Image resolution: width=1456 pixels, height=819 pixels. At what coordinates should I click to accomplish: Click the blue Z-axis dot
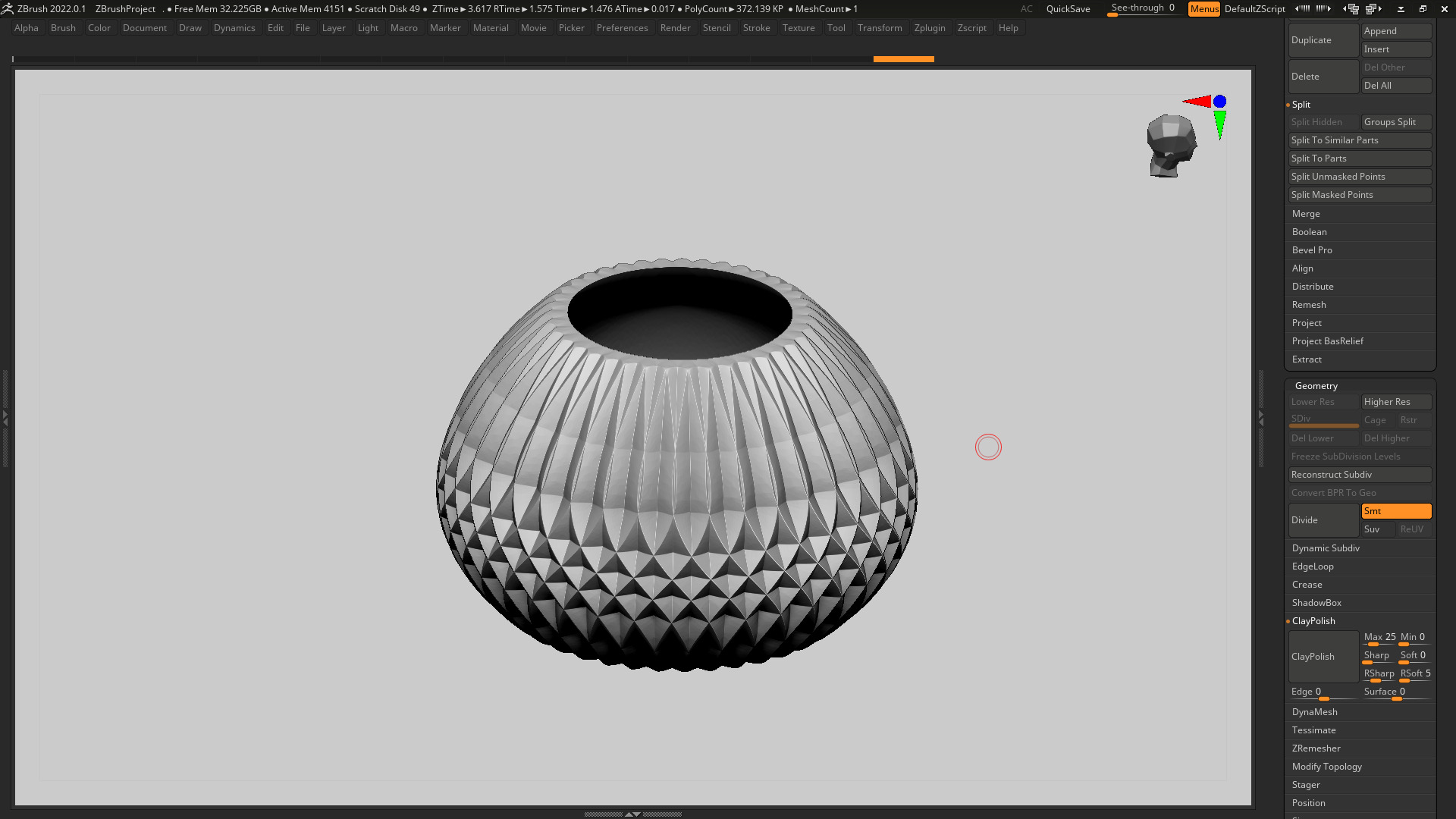(1219, 101)
